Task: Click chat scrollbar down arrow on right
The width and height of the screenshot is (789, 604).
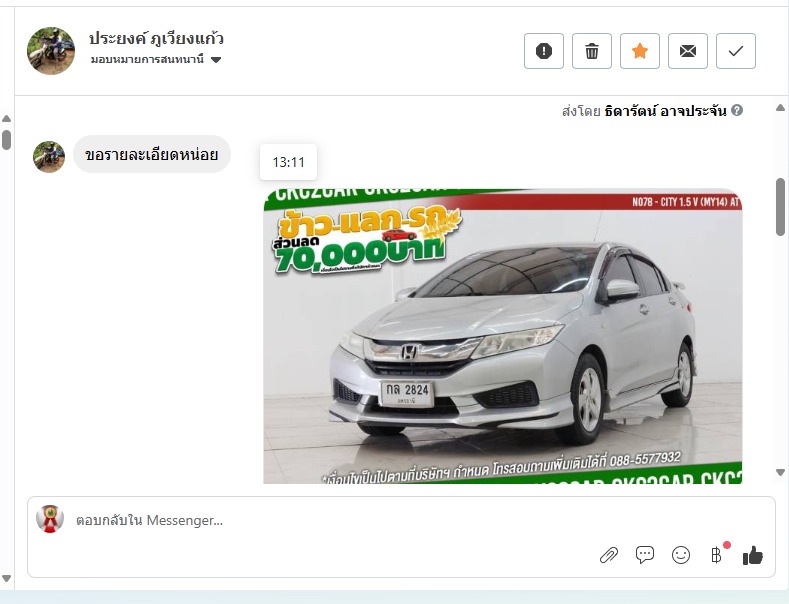Action: 780,472
